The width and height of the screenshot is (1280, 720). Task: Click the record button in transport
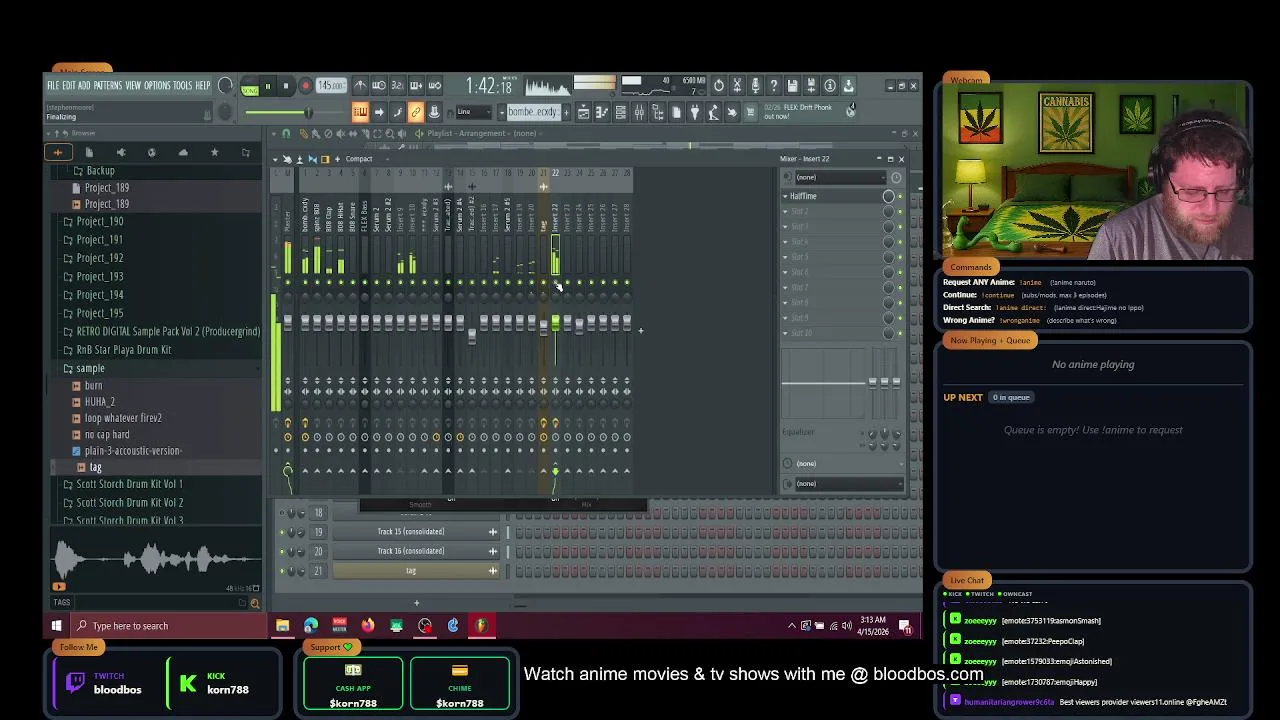click(305, 86)
